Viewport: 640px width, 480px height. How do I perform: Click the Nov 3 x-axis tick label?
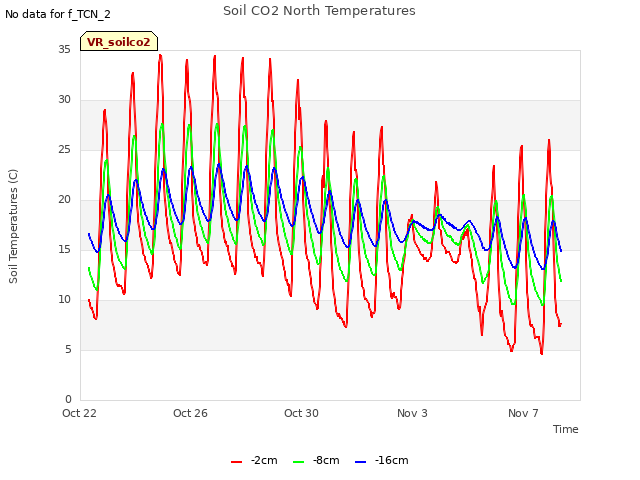tap(412, 413)
